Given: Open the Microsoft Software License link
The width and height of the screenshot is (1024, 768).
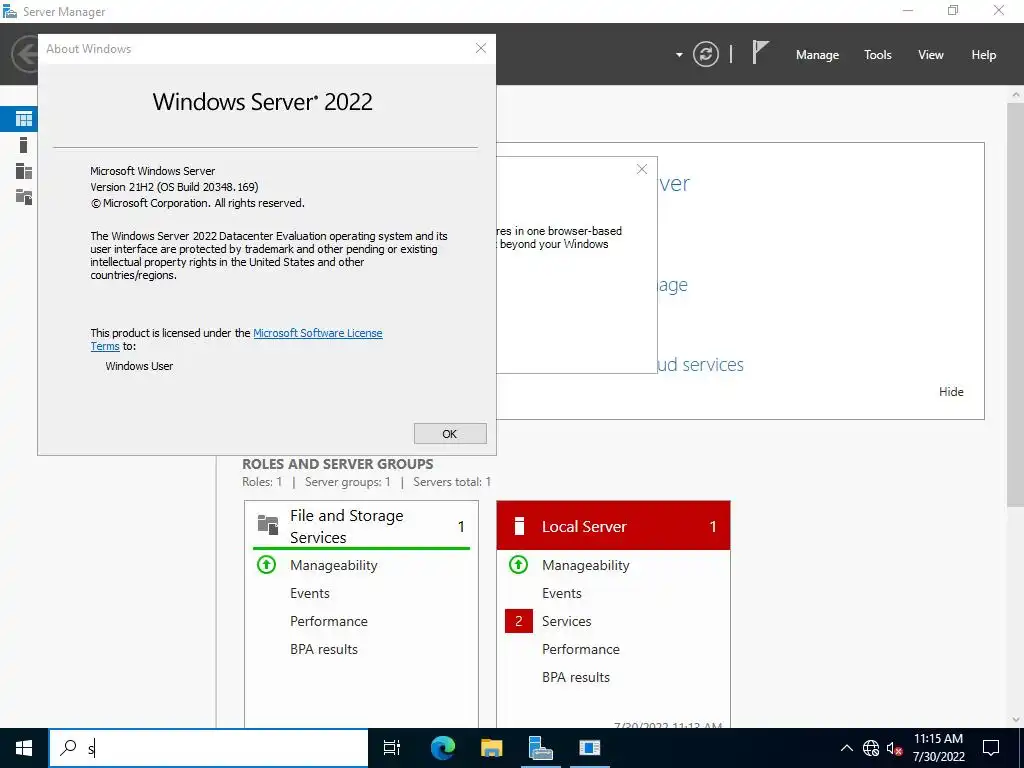Looking at the screenshot, I should tap(317, 333).
